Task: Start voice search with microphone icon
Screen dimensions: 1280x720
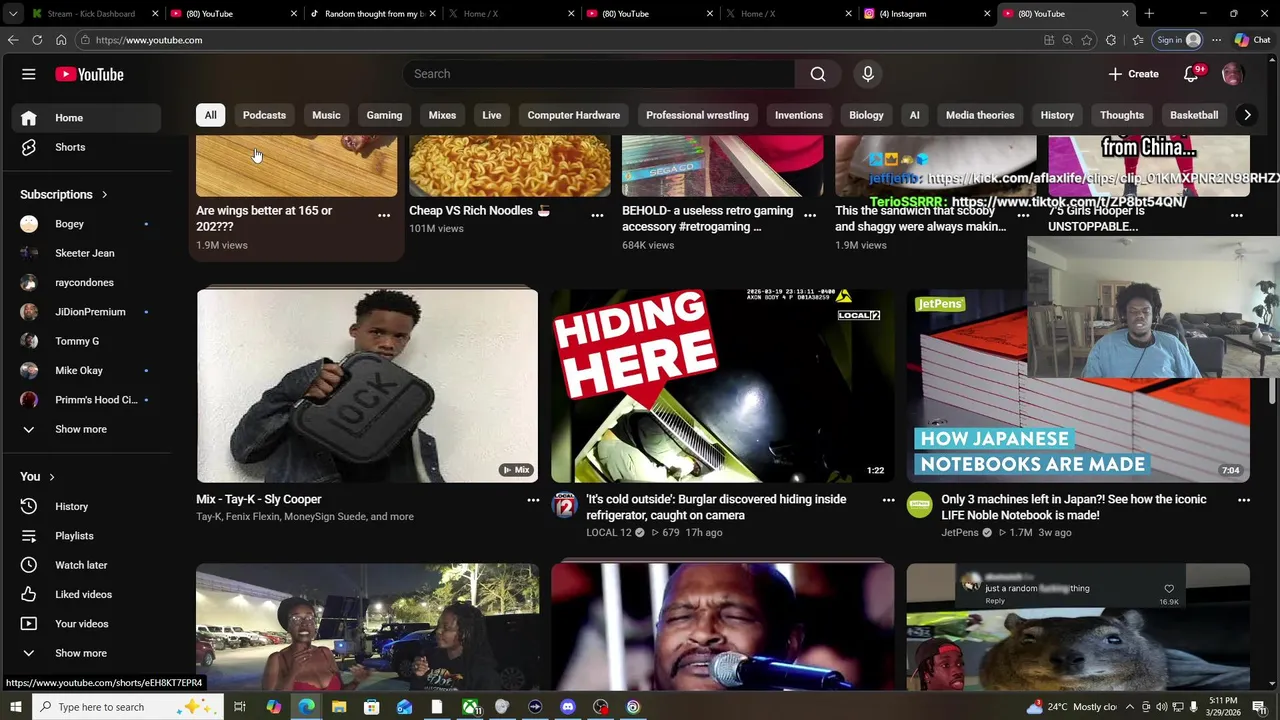Action: coord(868,74)
